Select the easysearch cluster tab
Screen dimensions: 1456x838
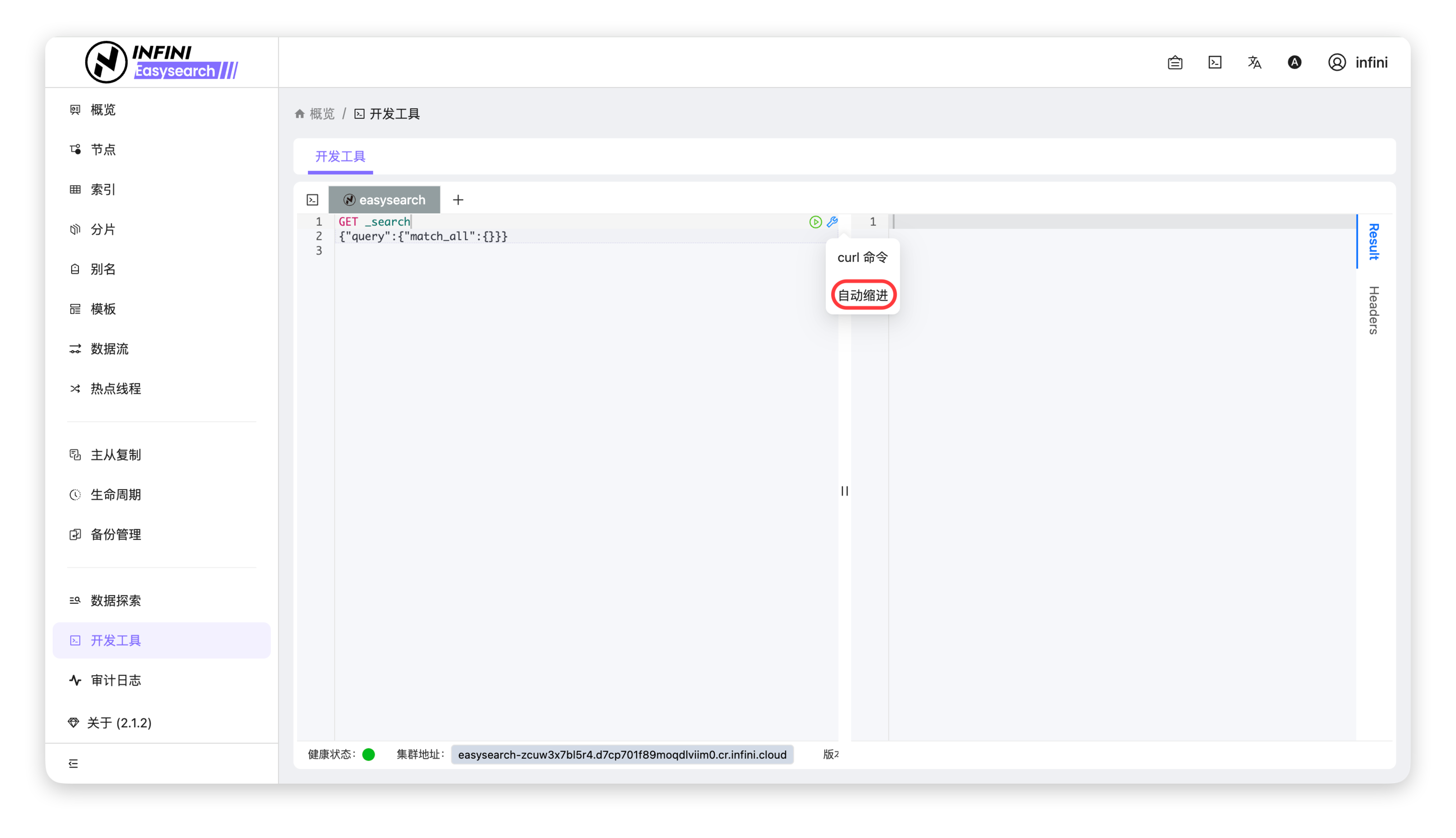tap(384, 200)
